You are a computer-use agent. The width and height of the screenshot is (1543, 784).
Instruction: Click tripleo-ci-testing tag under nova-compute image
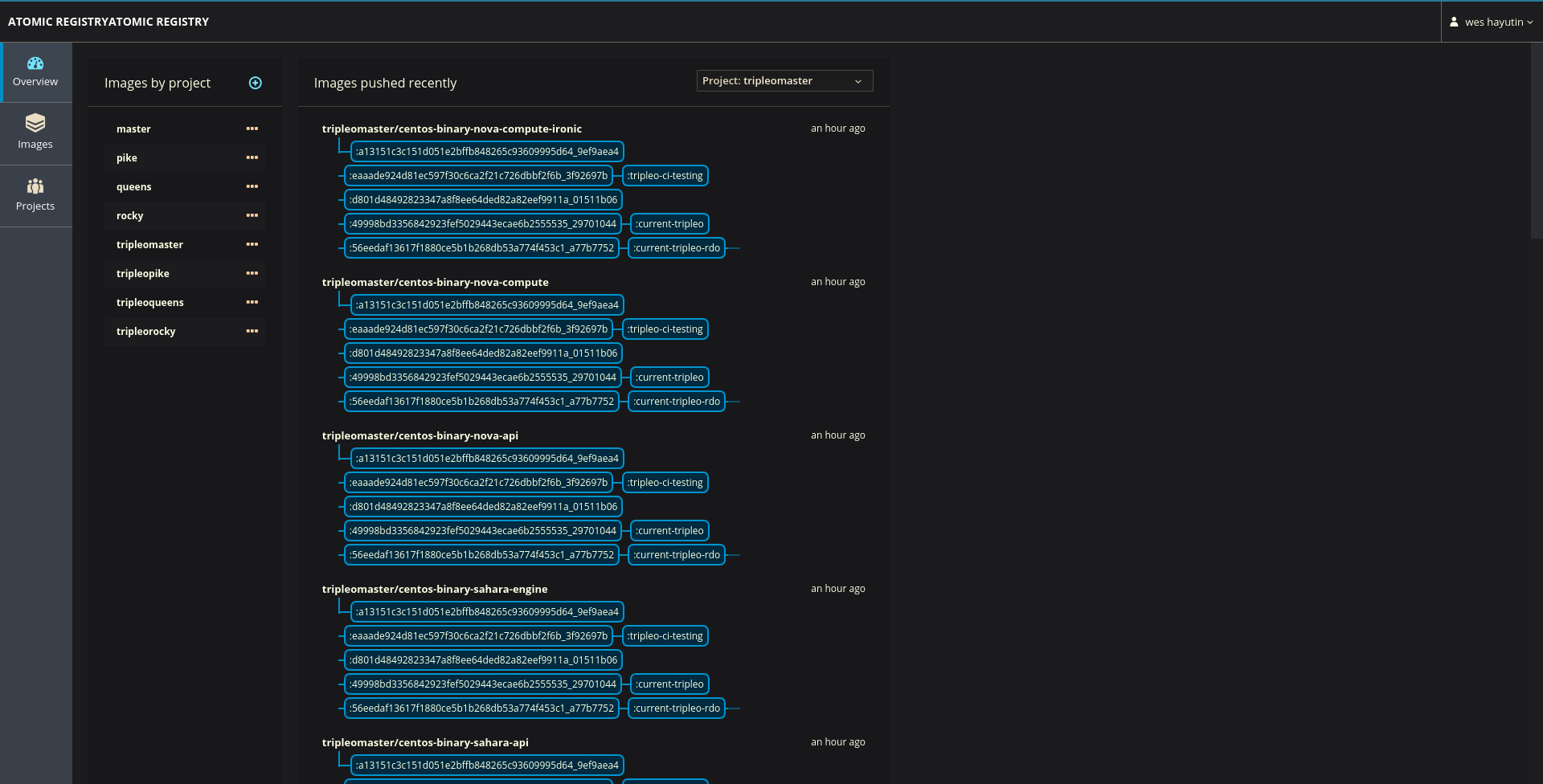point(665,329)
